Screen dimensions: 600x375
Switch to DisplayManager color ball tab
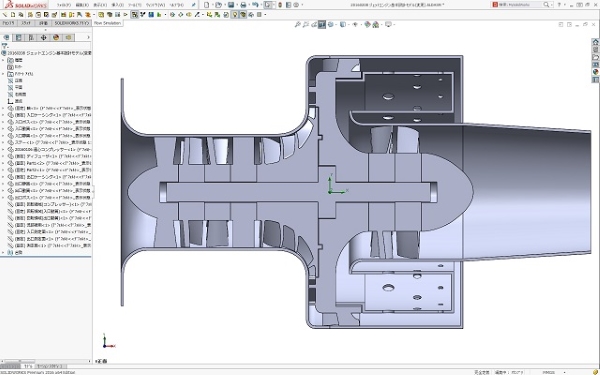pyautogui.click(x=56, y=38)
